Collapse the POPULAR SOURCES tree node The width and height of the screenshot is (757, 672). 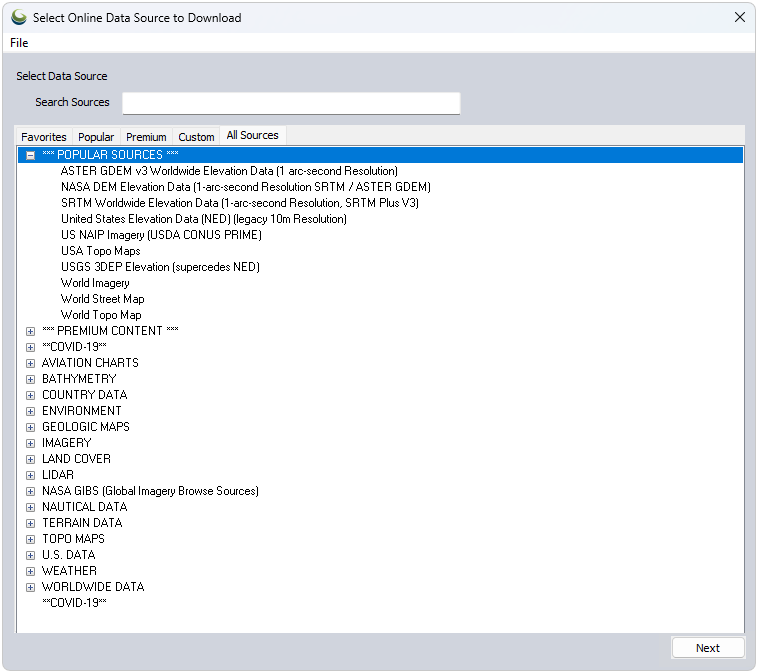(x=31, y=155)
